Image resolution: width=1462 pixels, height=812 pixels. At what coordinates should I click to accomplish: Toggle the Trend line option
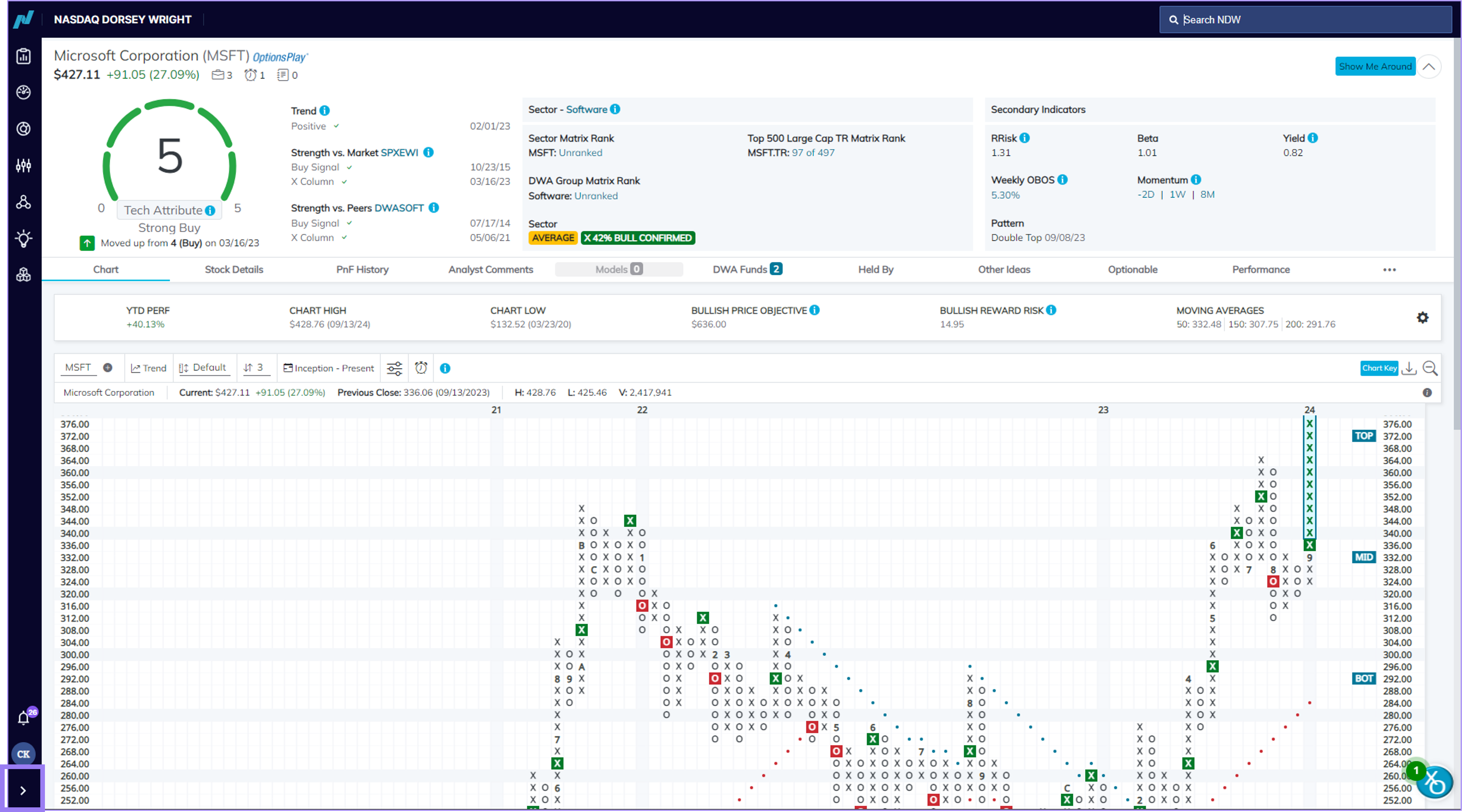149,368
